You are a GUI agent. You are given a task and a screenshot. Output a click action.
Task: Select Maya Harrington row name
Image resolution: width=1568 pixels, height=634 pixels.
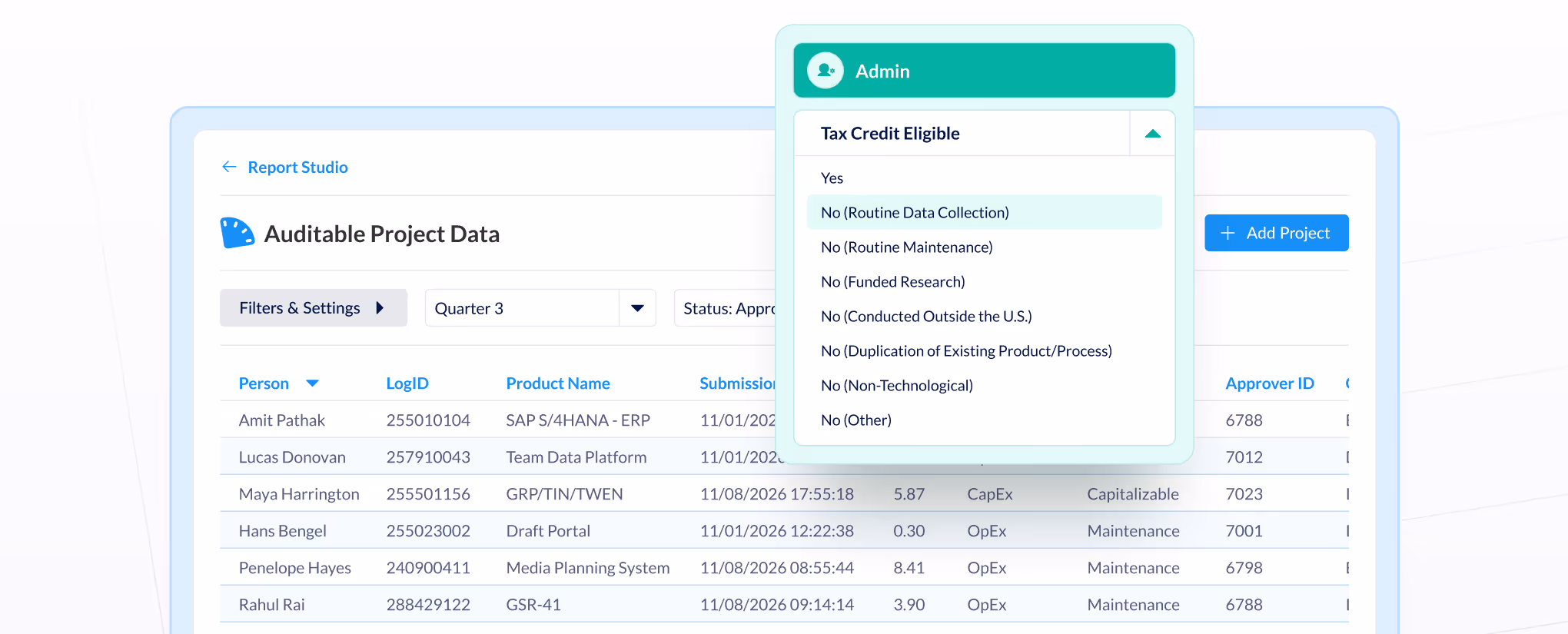299,494
